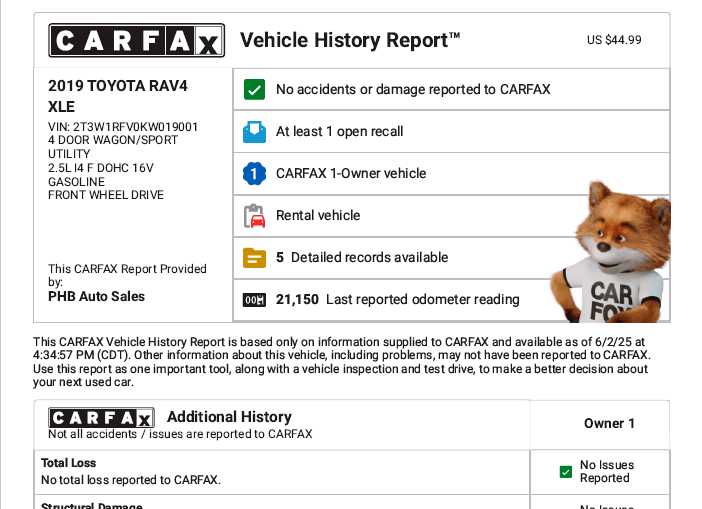Click the yellow detailed records folder icon
Viewport: 702px width, 509px height.
click(x=255, y=258)
